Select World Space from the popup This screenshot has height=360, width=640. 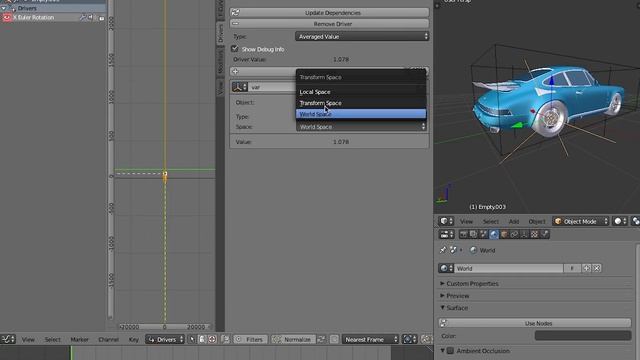coord(360,114)
